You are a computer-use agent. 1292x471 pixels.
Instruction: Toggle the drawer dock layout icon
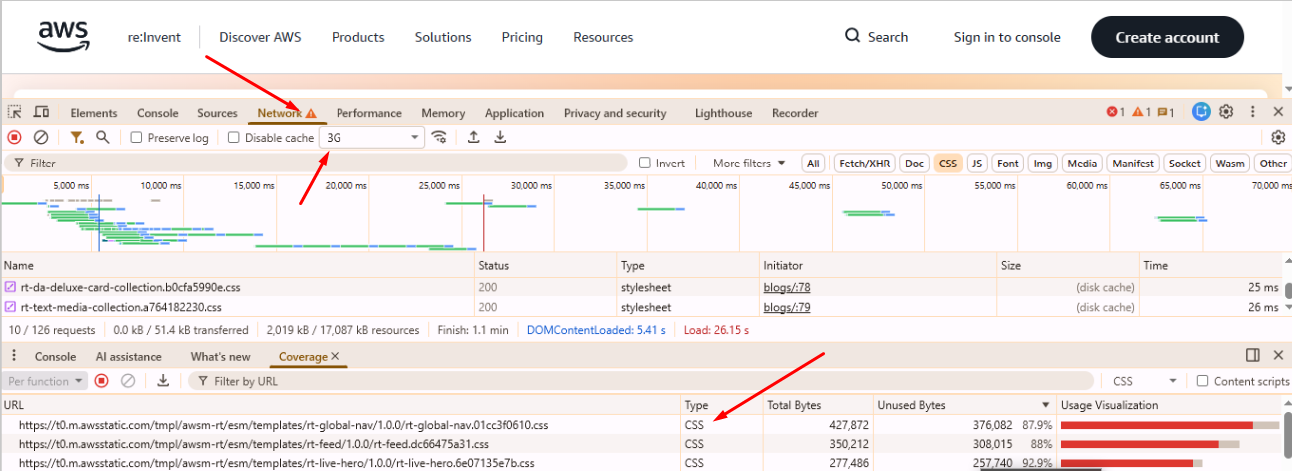click(x=1252, y=355)
